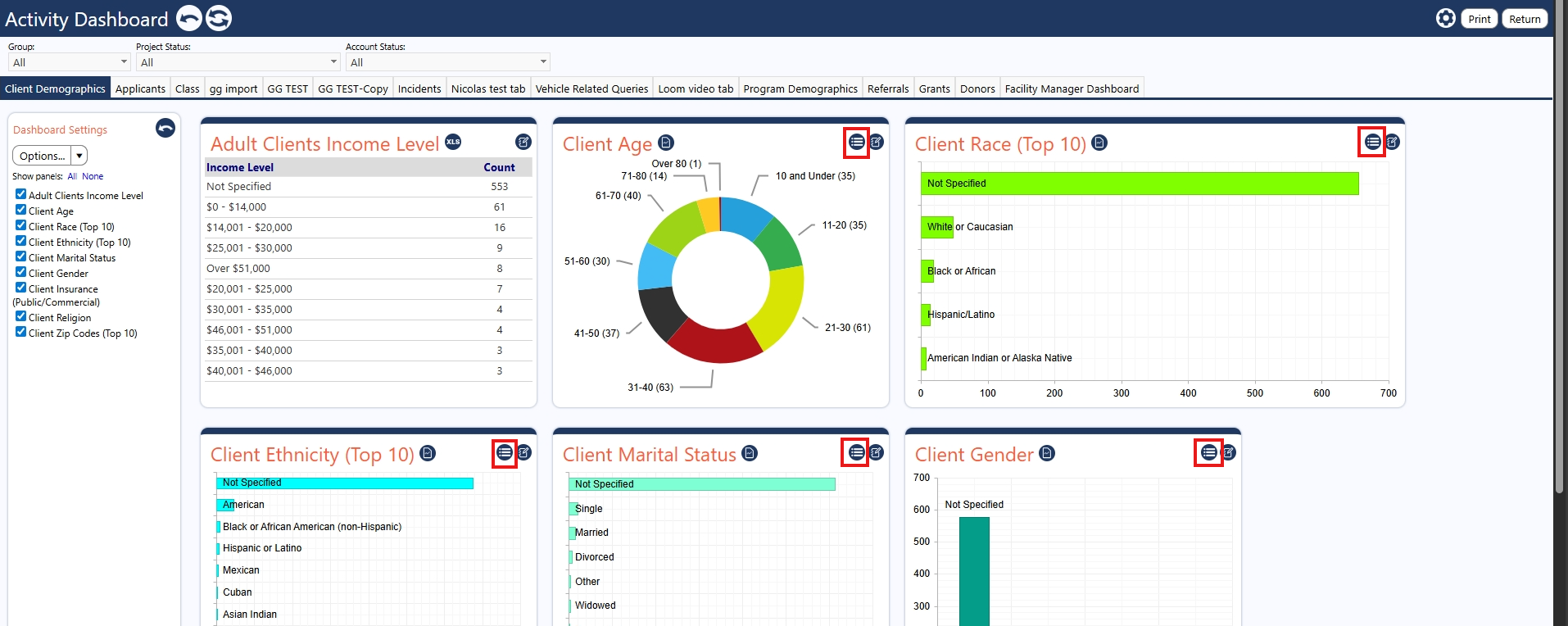This screenshot has width=1568, height=626.
Task: Click the edit icon on Client Marital Status panel
Action: point(877,452)
